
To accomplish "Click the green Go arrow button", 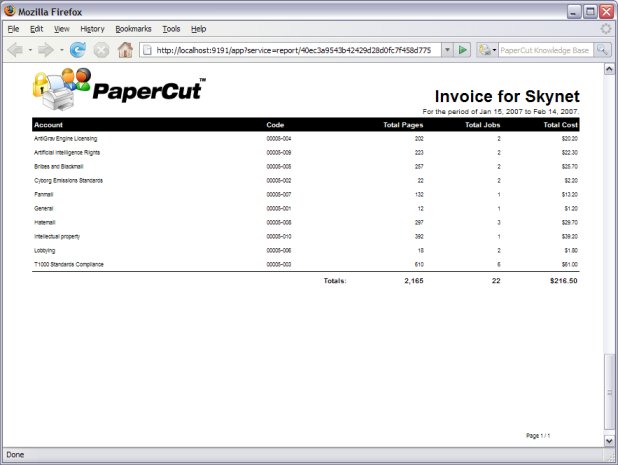I will click(x=462, y=50).
